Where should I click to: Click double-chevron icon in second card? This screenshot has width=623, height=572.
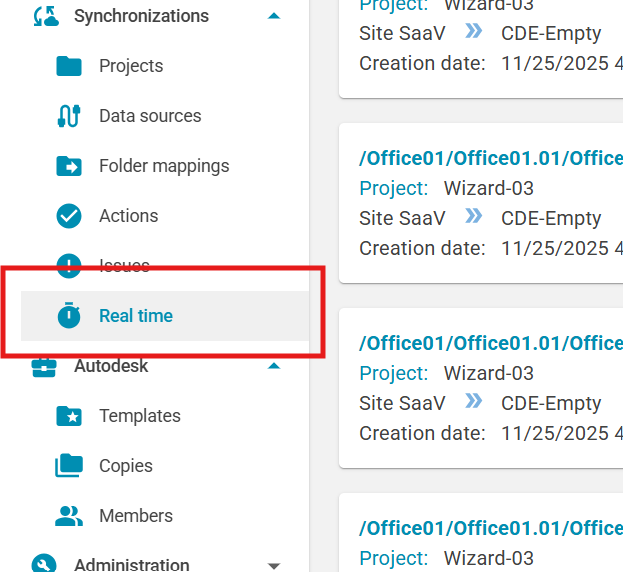click(x=474, y=216)
